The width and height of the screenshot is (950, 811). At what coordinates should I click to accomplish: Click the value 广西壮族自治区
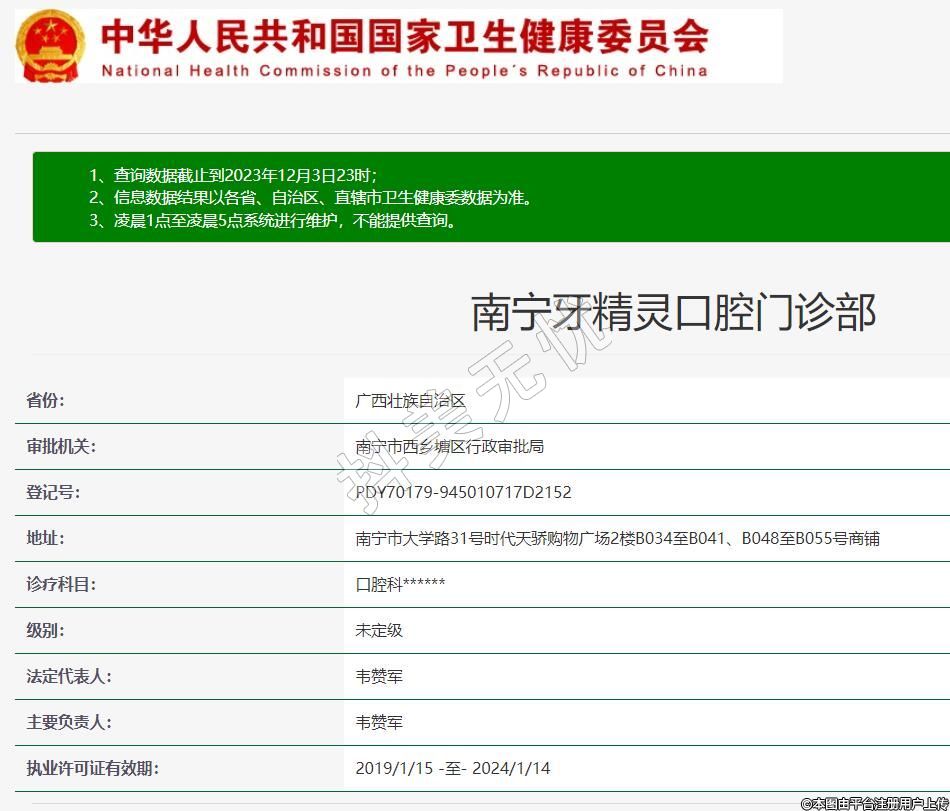pyautogui.click(x=411, y=400)
